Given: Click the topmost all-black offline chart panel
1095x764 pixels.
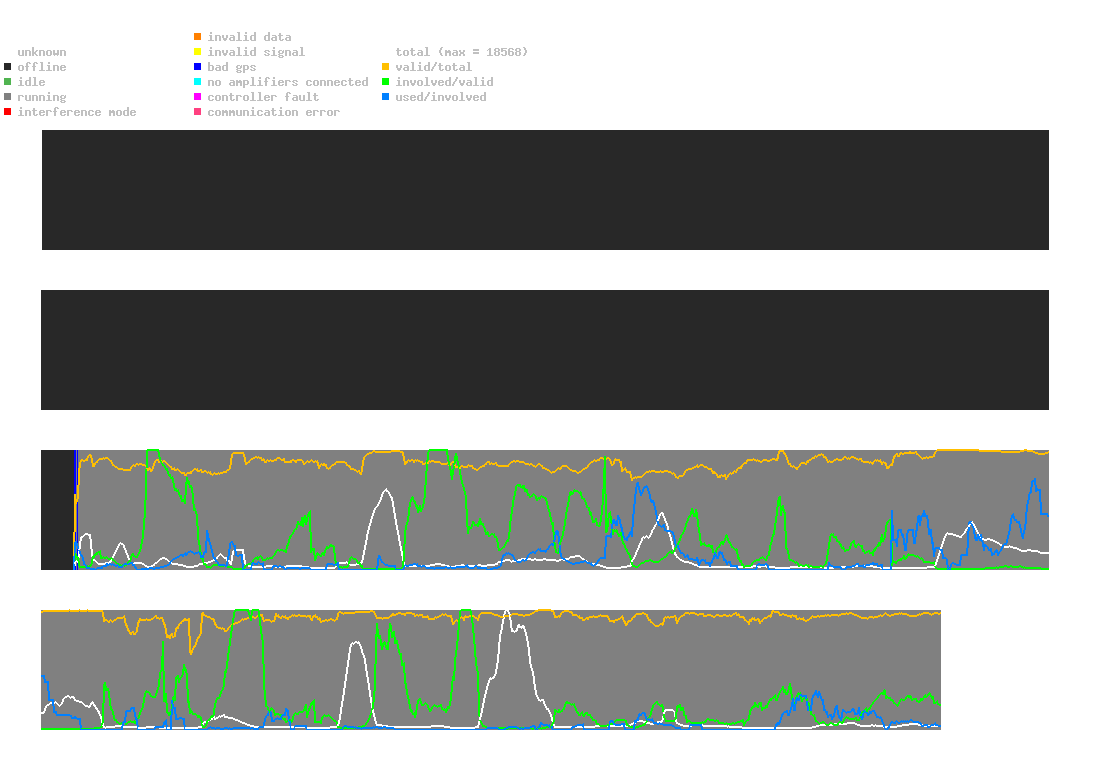Looking at the screenshot, I should [x=545, y=190].
